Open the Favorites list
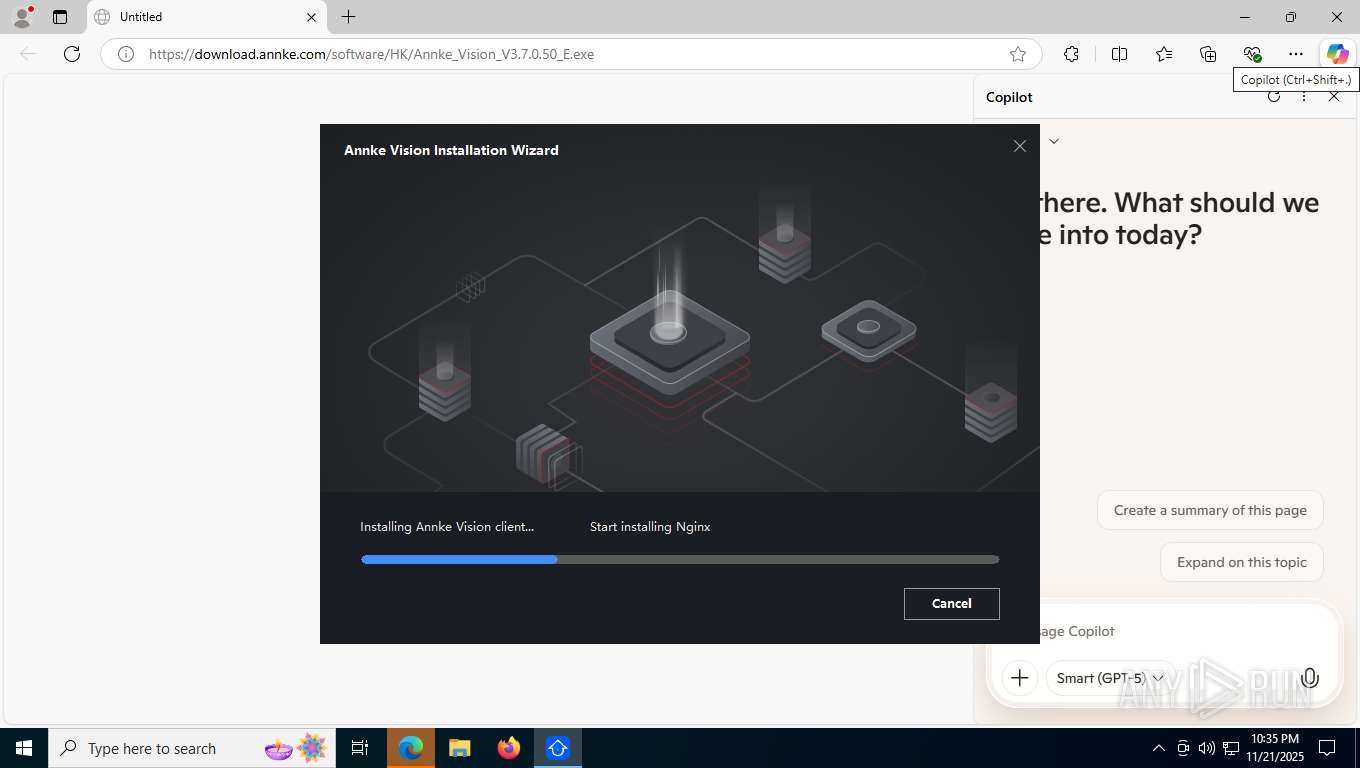Viewport: 1360px width, 768px height. pos(1164,54)
